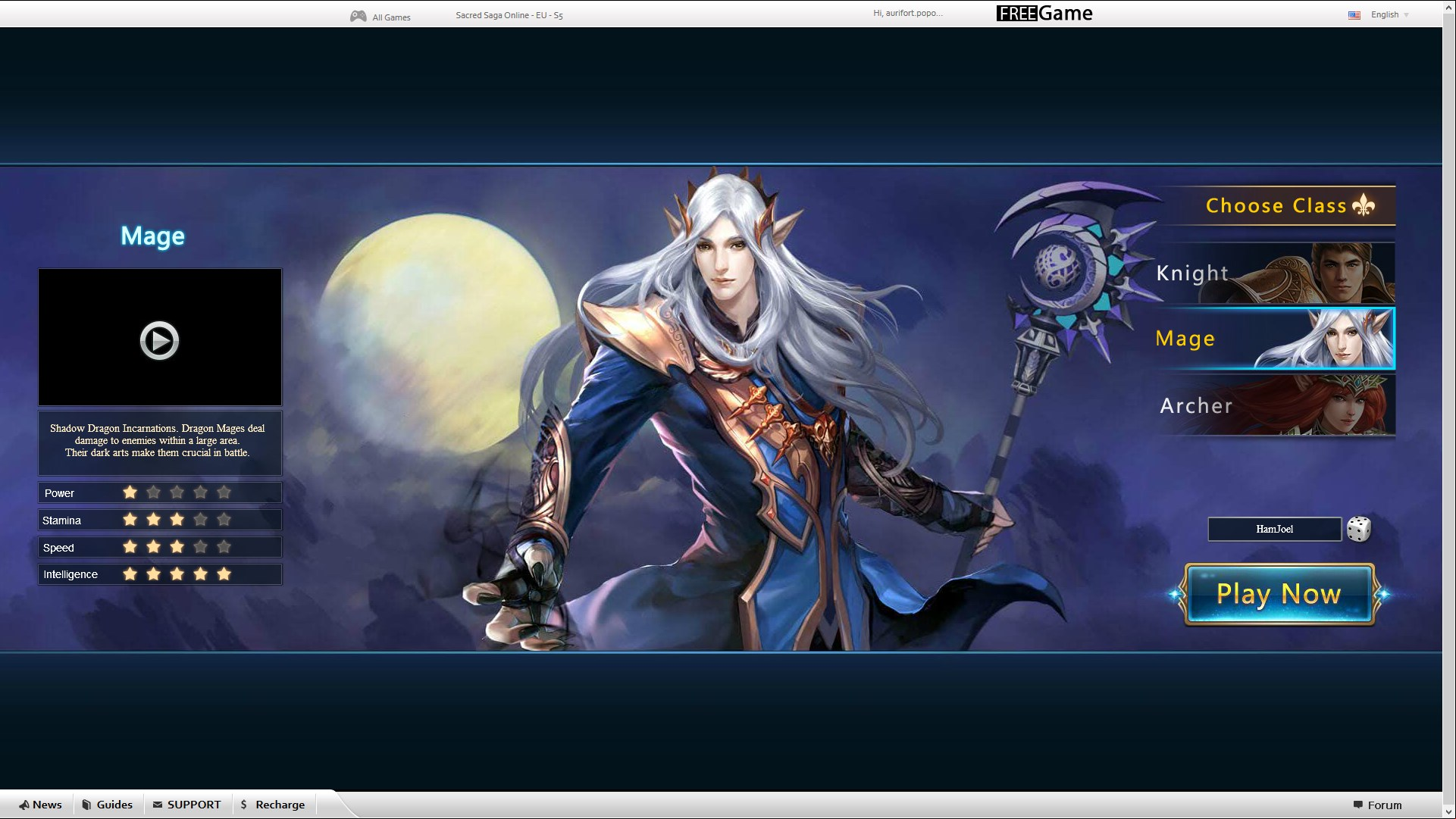The width and height of the screenshot is (1456, 819).
Task: Click the Intelligence stat row
Action: click(160, 574)
